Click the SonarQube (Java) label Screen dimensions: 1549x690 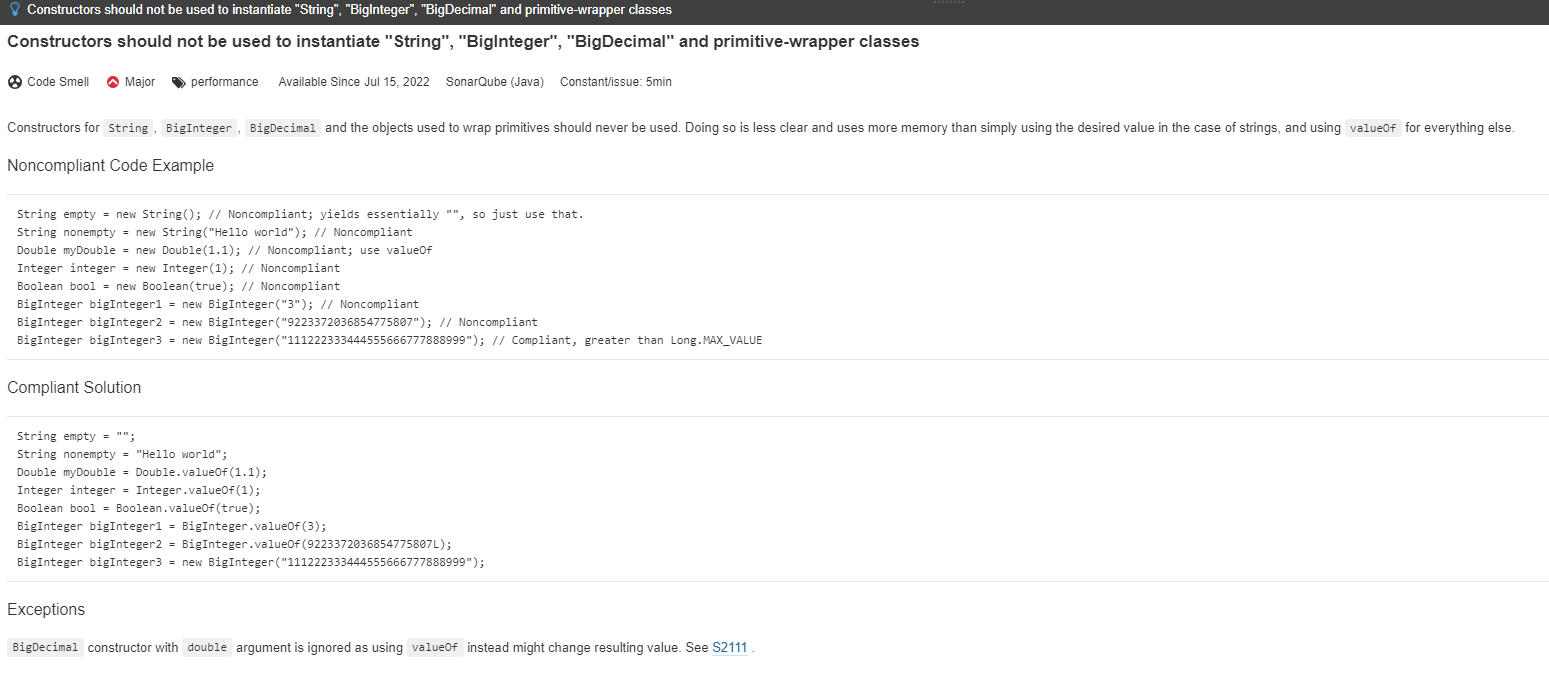494,81
